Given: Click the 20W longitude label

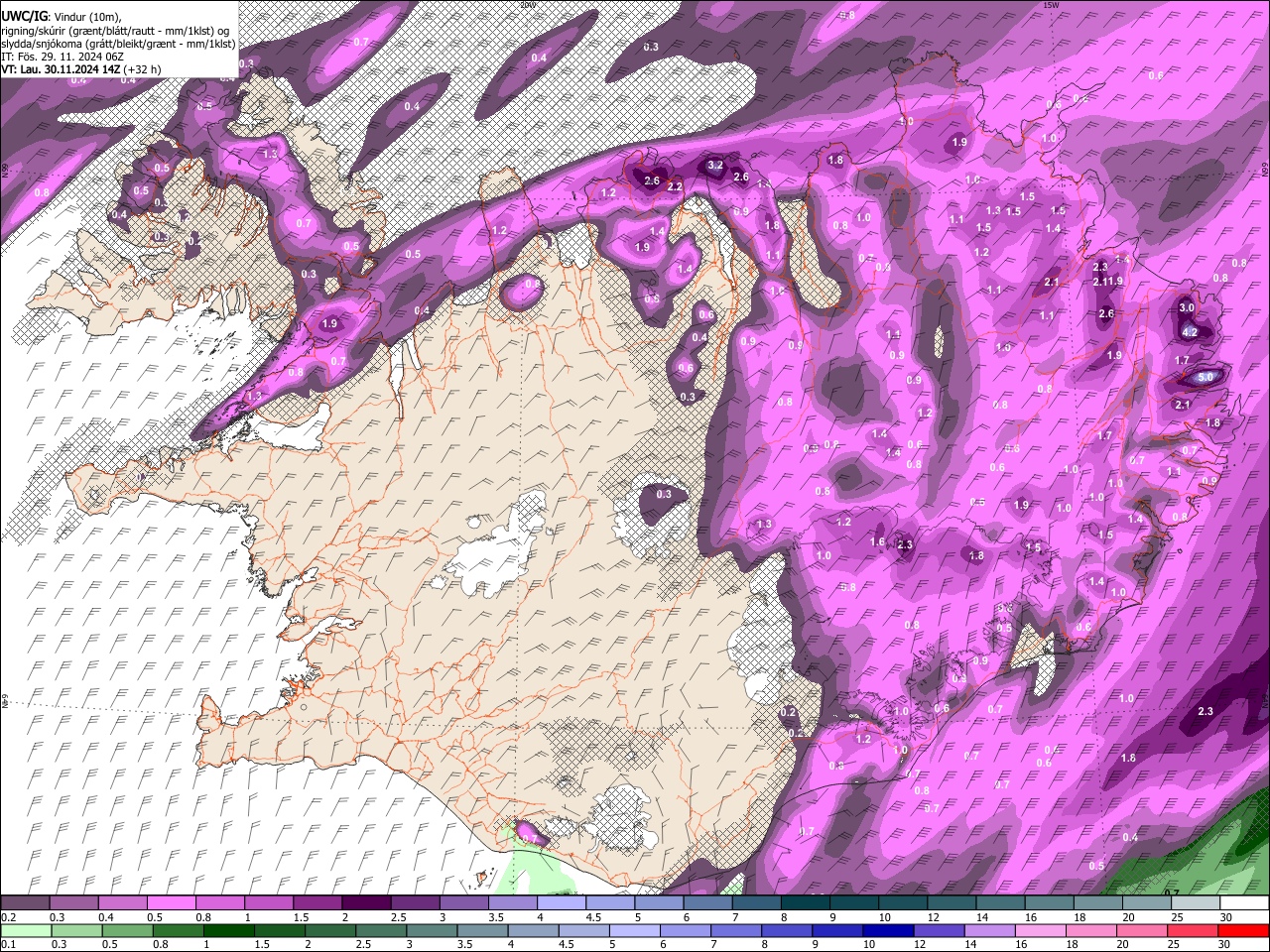Looking at the screenshot, I should (x=527, y=5).
